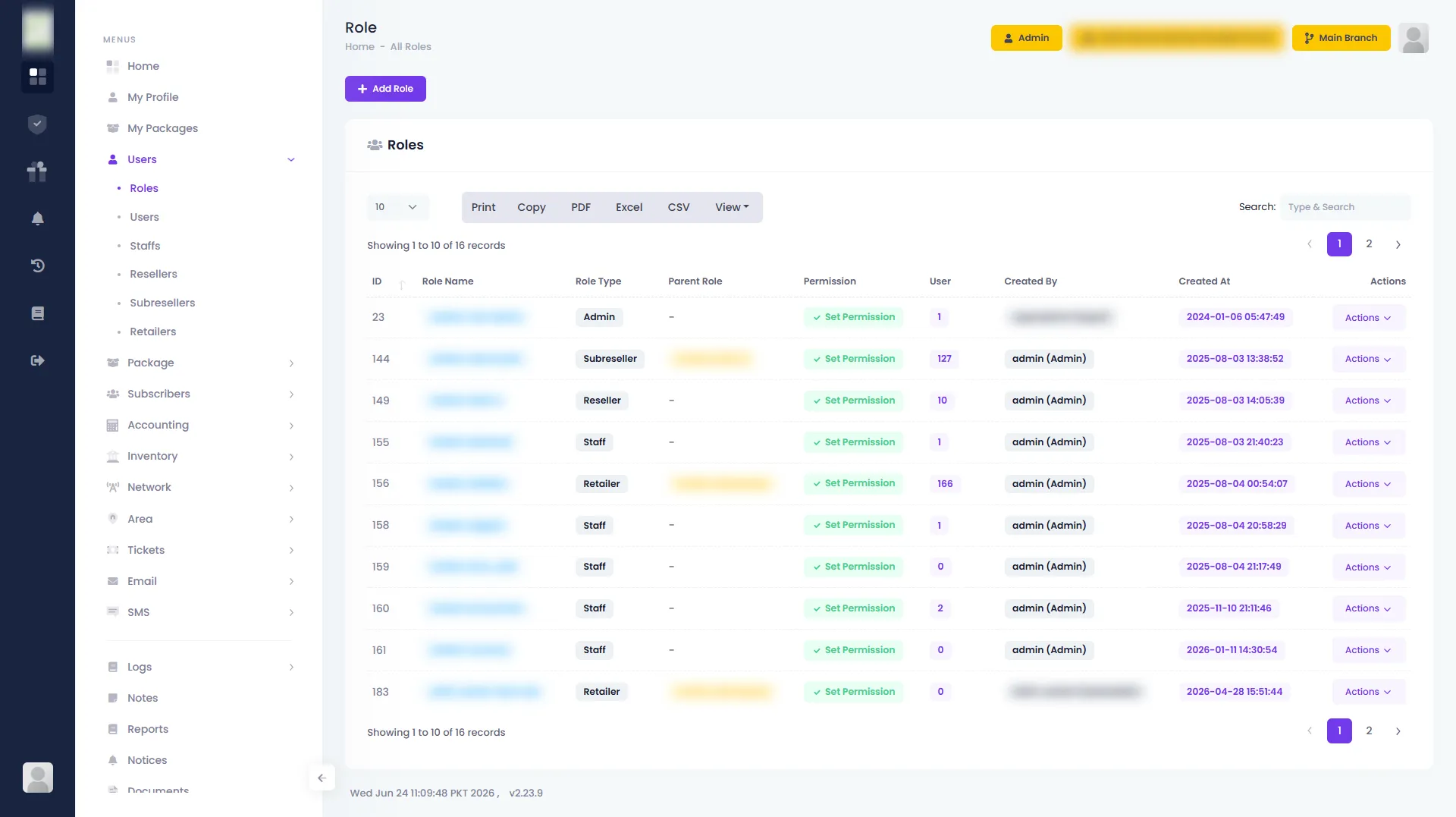Expand the Network submenu arrow

[291, 488]
